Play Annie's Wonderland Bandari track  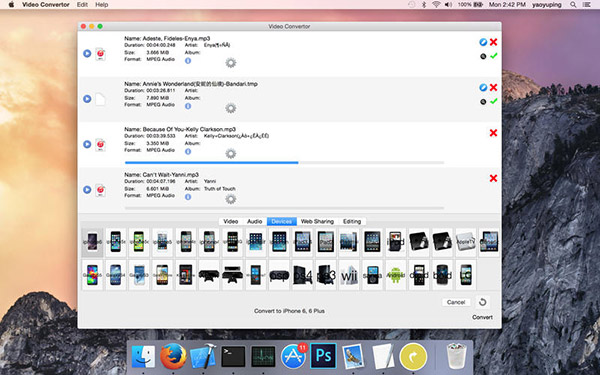[x=87, y=99]
